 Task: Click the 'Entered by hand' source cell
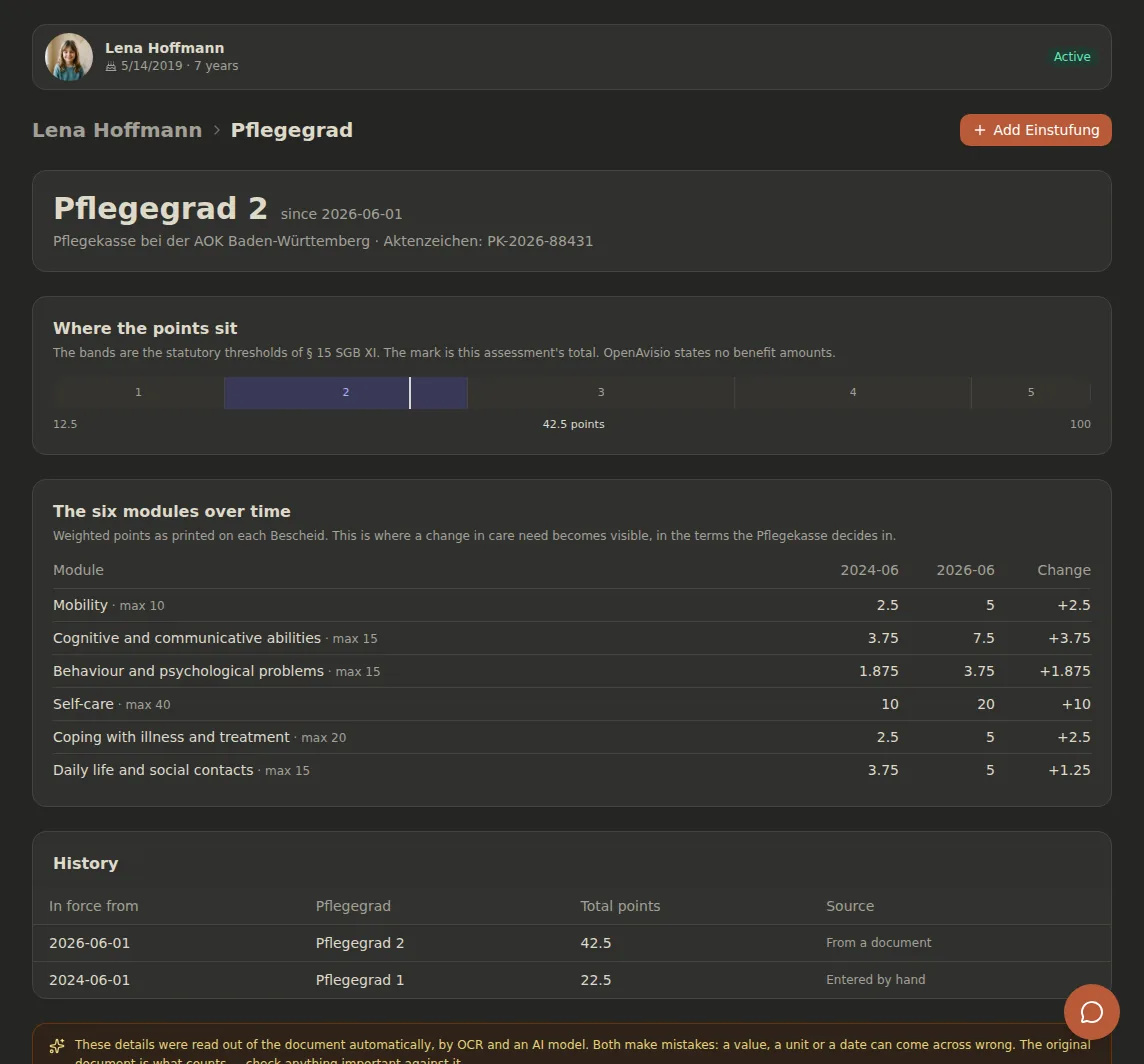[x=876, y=979]
